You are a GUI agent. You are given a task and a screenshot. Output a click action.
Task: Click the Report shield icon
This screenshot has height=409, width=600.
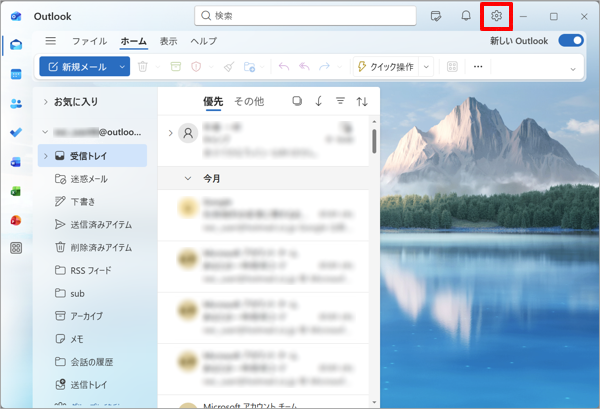point(196,67)
